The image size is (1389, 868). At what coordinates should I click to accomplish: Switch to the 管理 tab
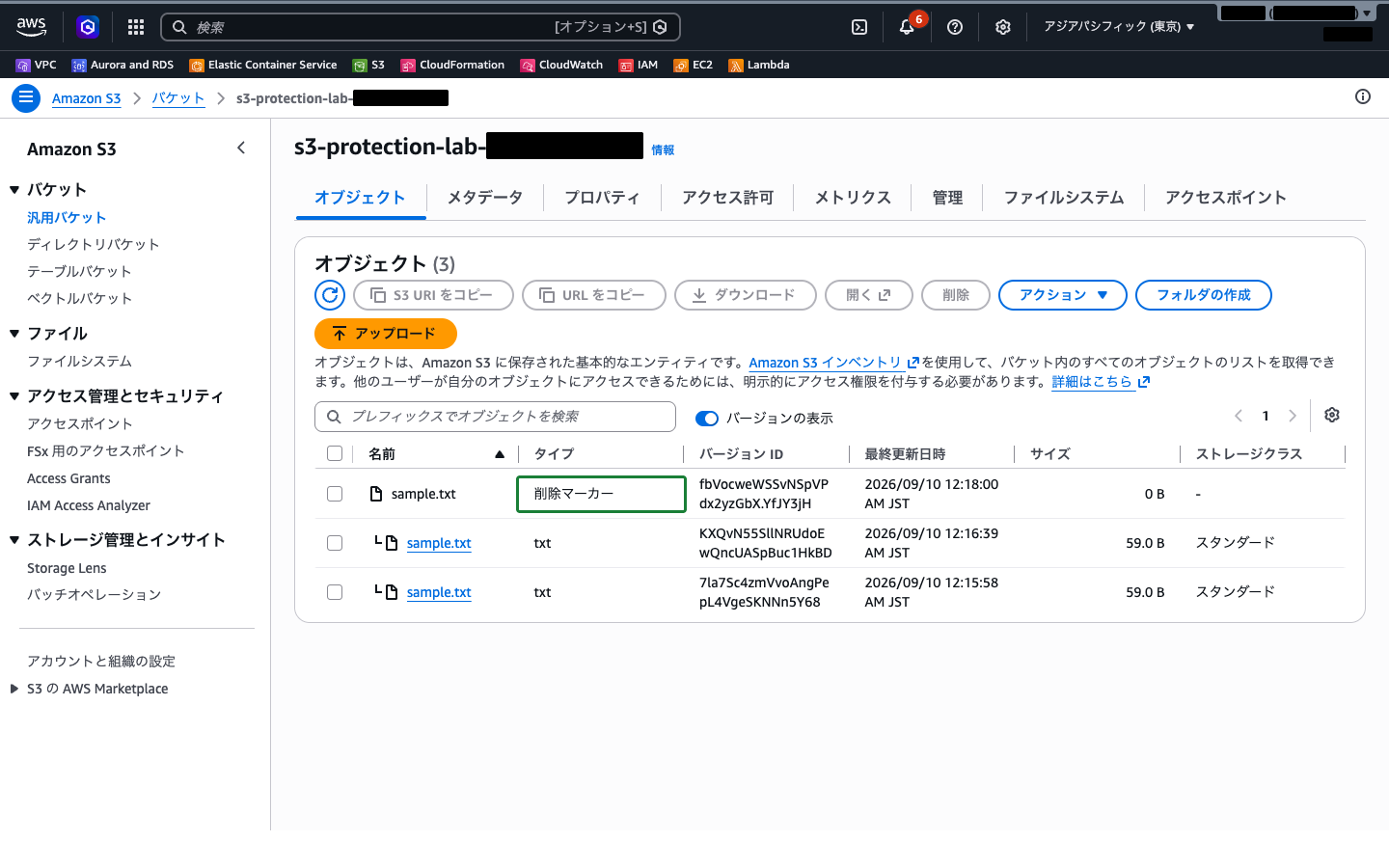tap(947, 198)
